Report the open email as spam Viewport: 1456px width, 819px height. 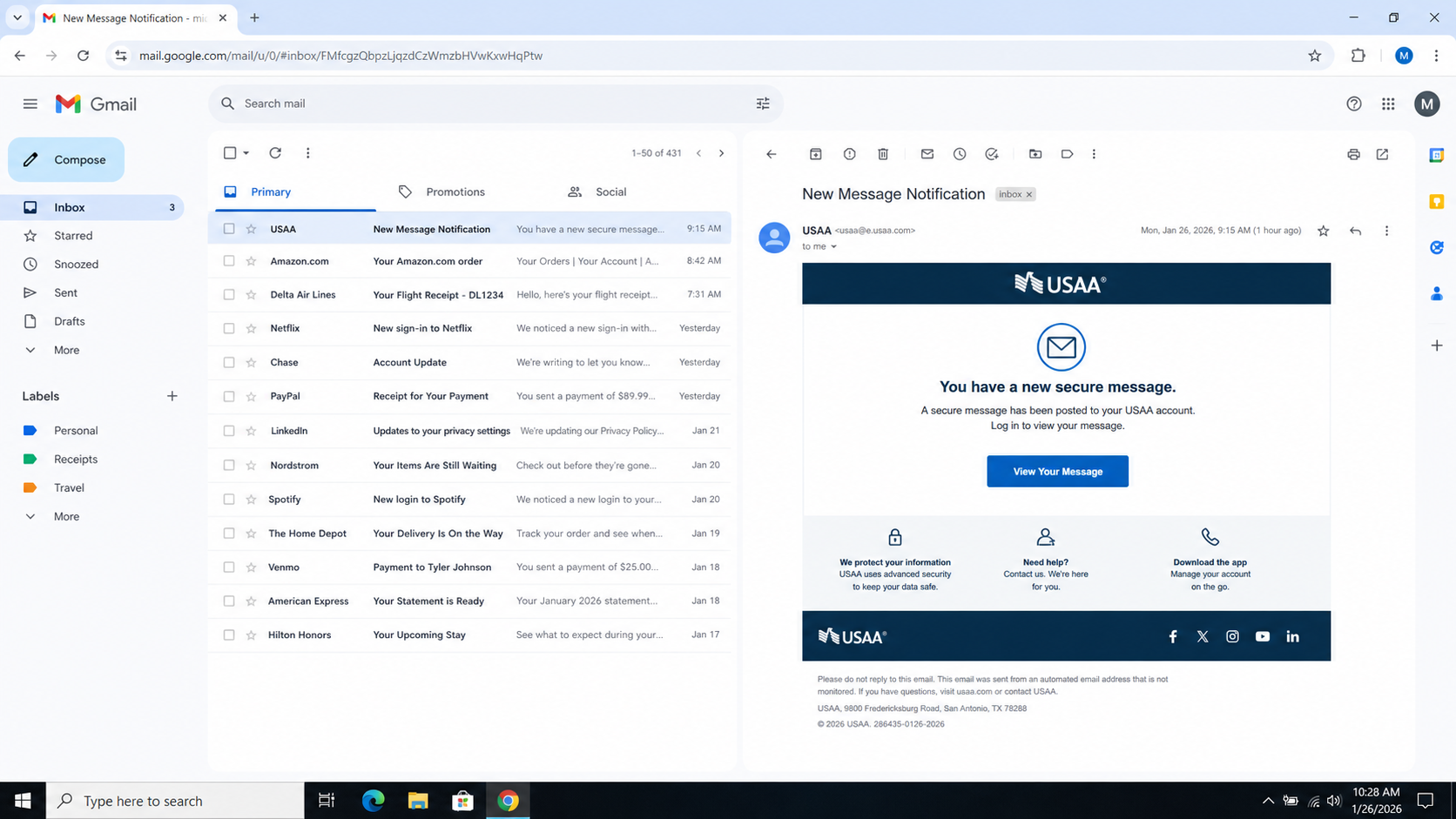pyautogui.click(x=849, y=154)
